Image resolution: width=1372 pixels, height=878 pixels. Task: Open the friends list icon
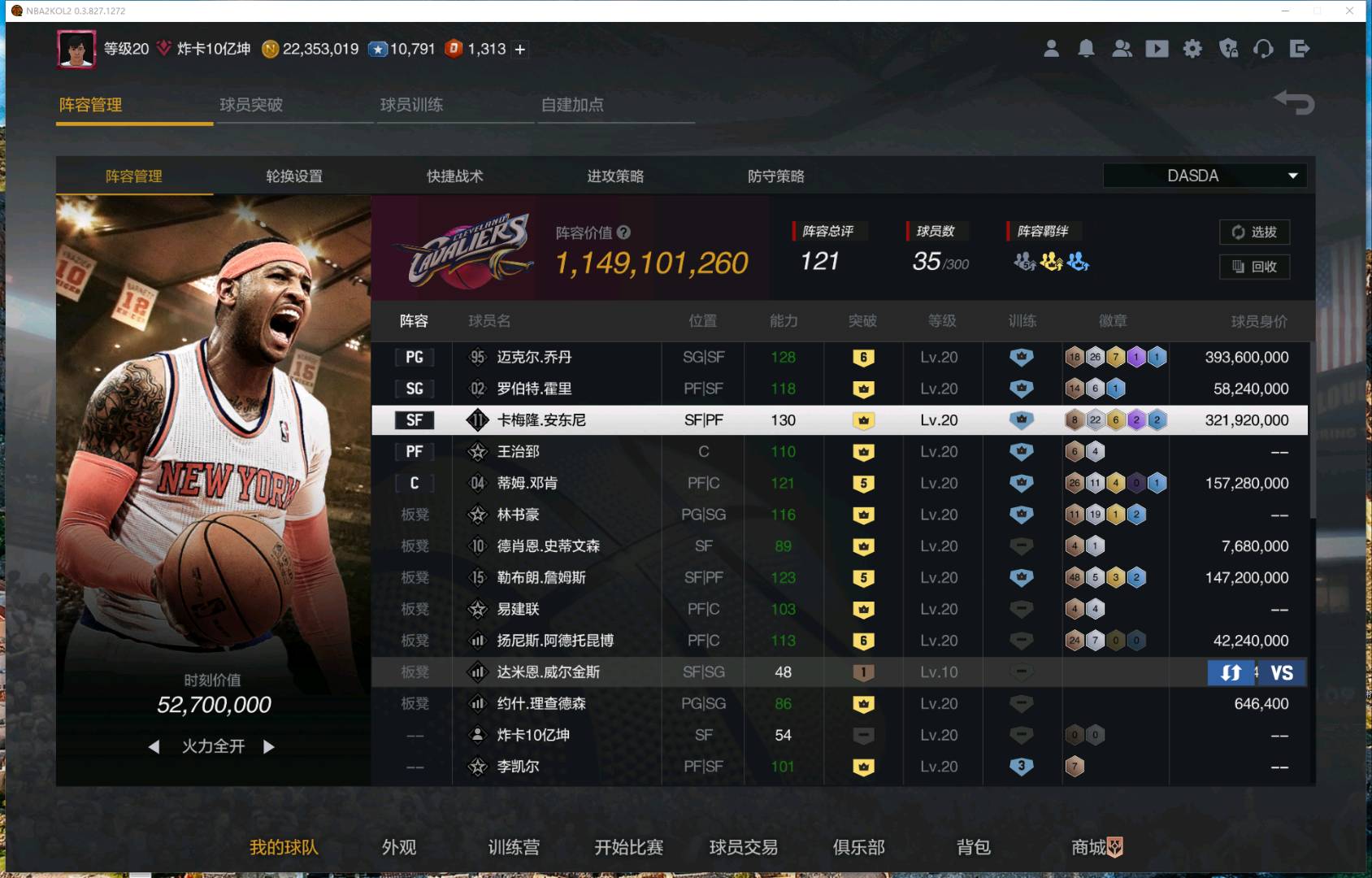coord(1122,49)
